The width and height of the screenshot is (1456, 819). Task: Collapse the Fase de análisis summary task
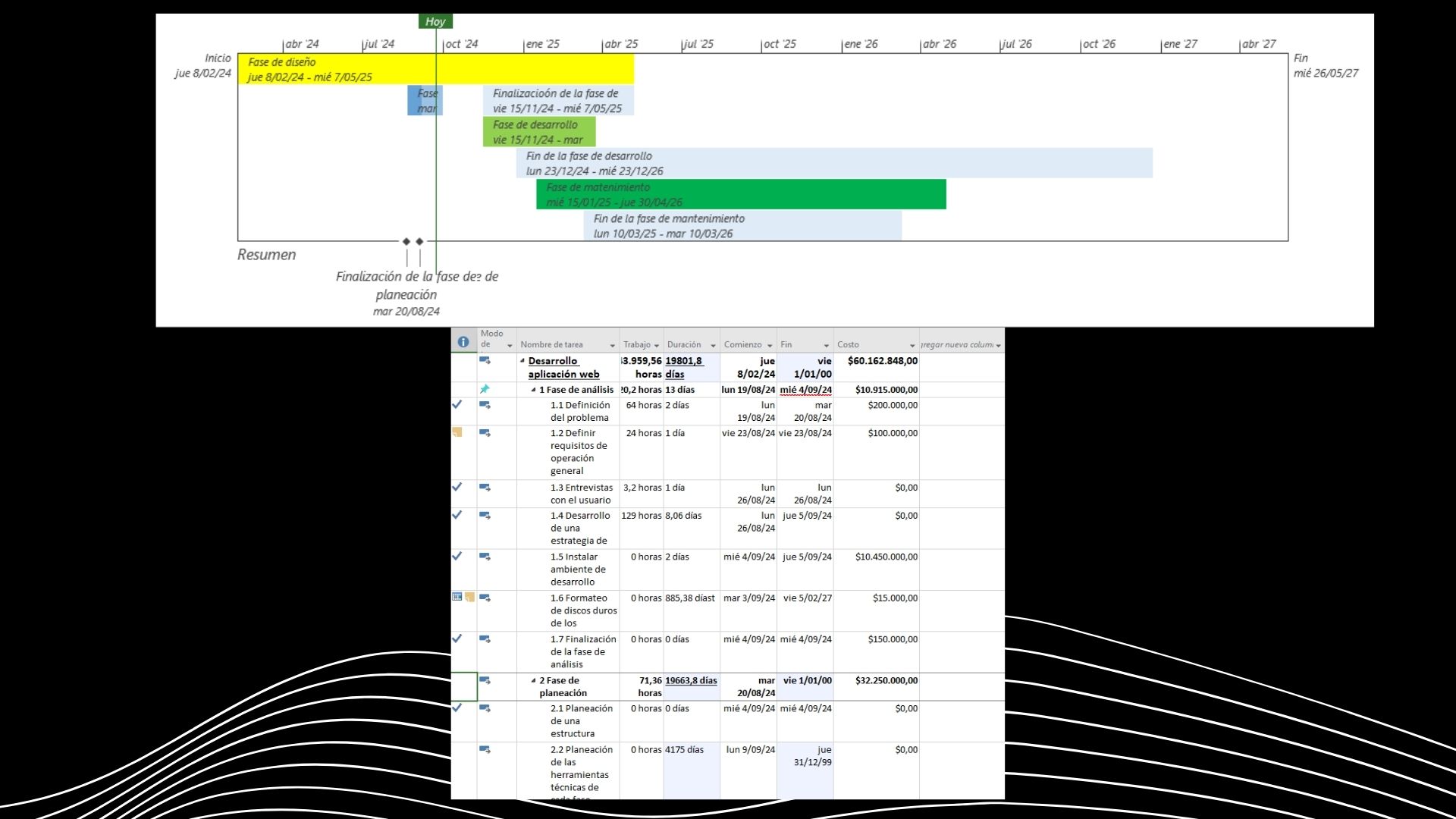(533, 390)
